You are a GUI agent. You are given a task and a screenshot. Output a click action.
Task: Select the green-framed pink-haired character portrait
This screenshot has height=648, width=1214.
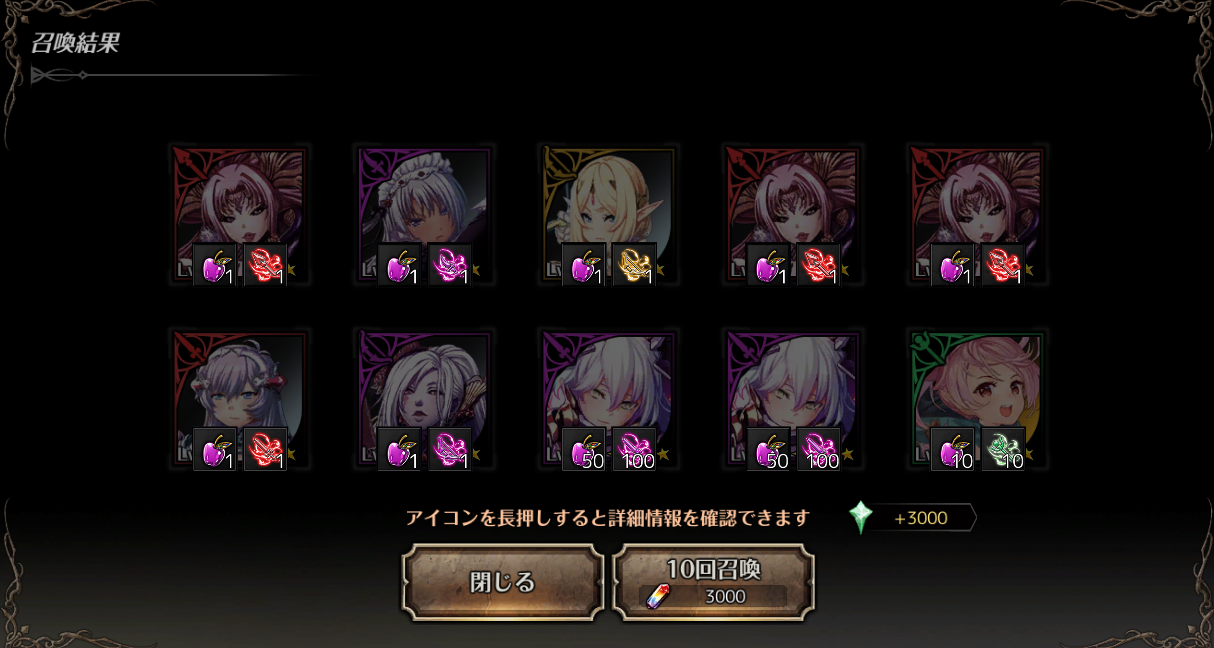(x=977, y=399)
